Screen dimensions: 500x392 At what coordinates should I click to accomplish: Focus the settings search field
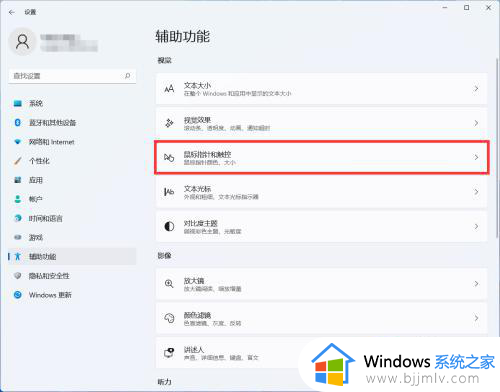72,76
